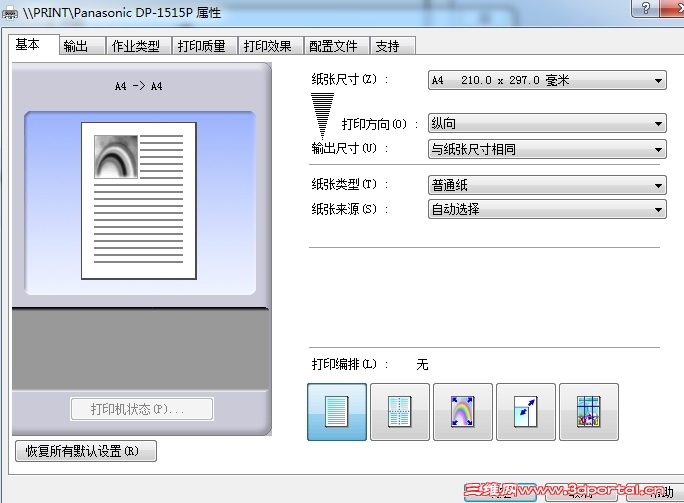
Task: Open the 作业类型 tab
Action: tap(138, 46)
